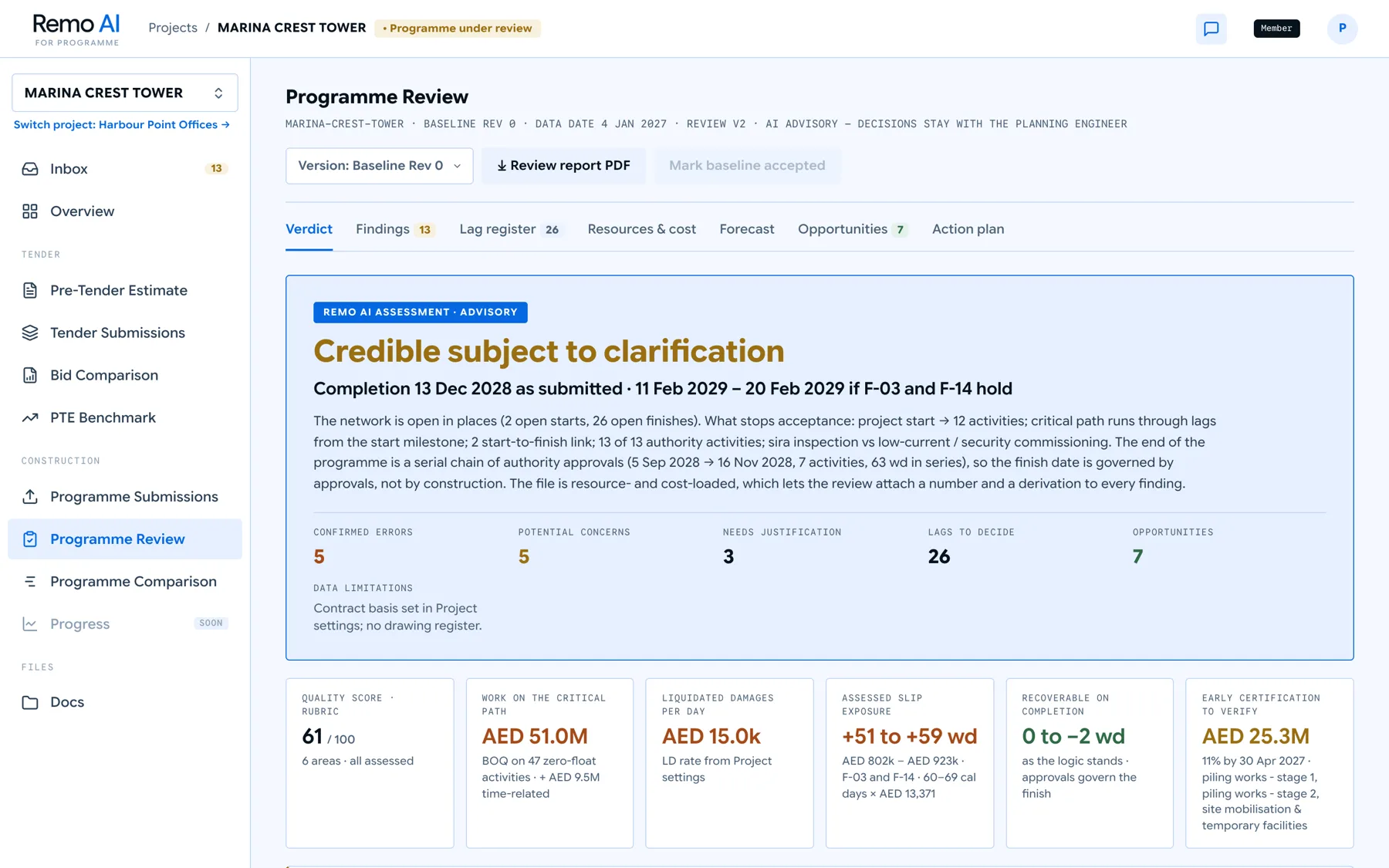Click the Opportunities count 7 in summary
Screen dimensions: 1389x868
[x=1137, y=556]
